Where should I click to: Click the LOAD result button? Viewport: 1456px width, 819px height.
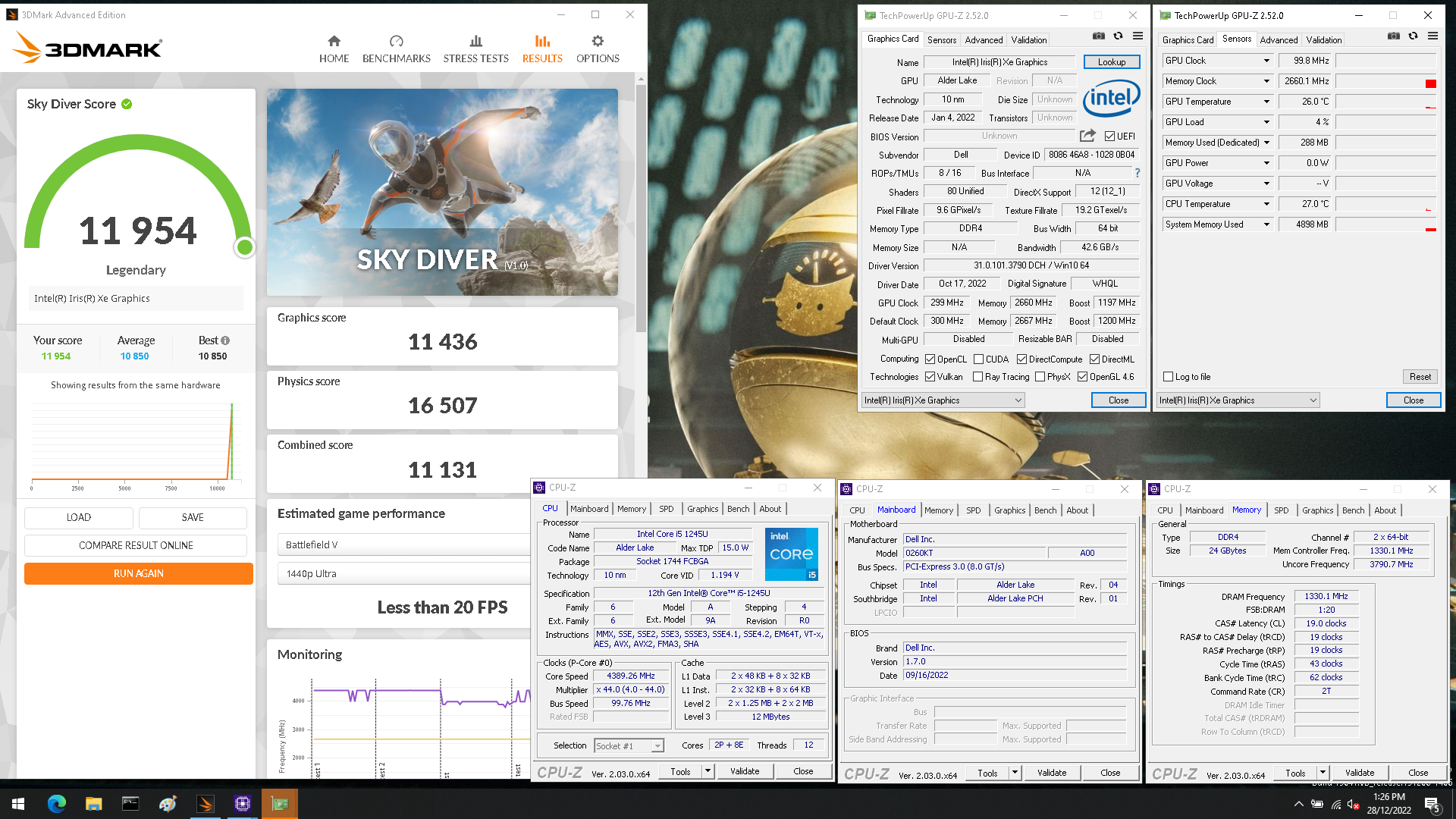(79, 517)
